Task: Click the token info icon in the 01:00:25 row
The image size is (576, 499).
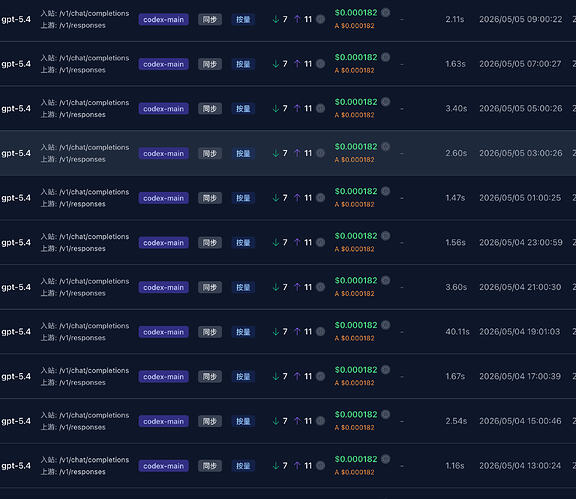Action: tap(321, 198)
